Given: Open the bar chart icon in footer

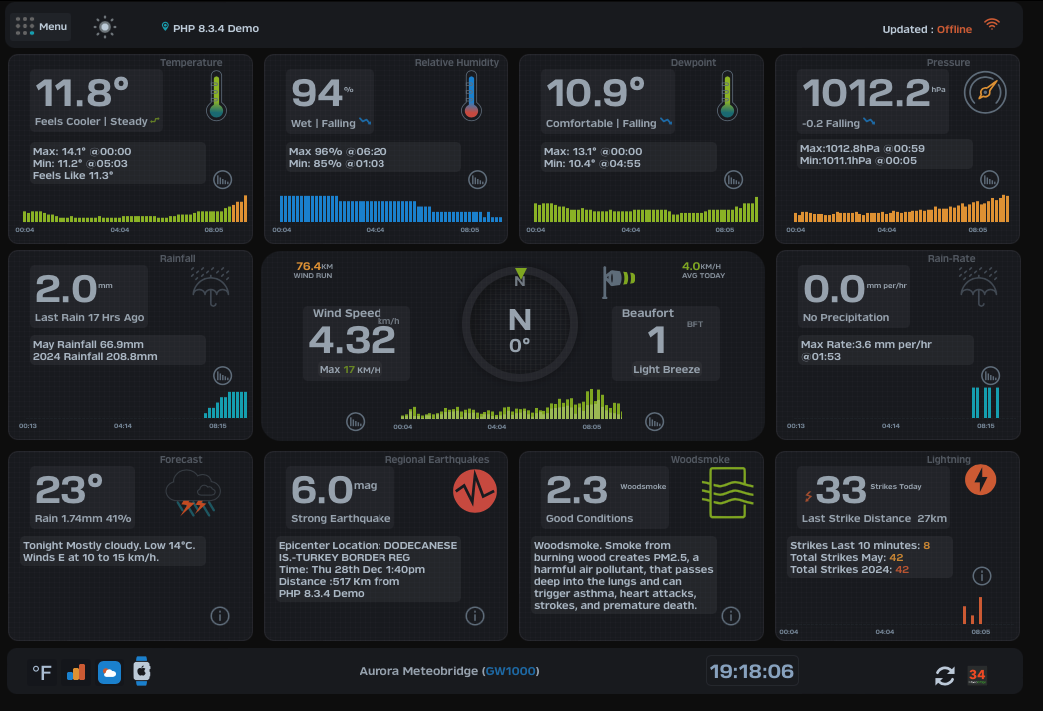Looking at the screenshot, I should point(76,673).
